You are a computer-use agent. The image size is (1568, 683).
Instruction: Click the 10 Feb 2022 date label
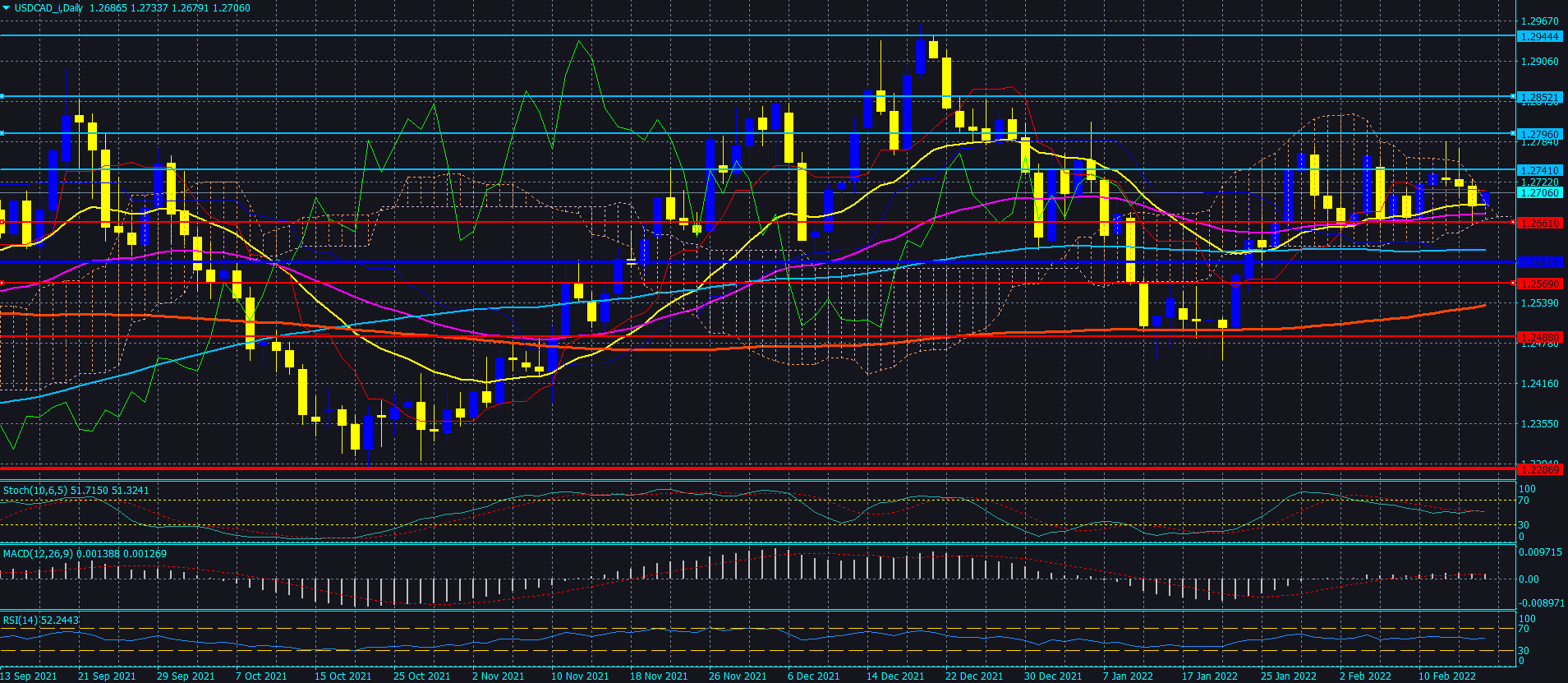[x=1447, y=676]
